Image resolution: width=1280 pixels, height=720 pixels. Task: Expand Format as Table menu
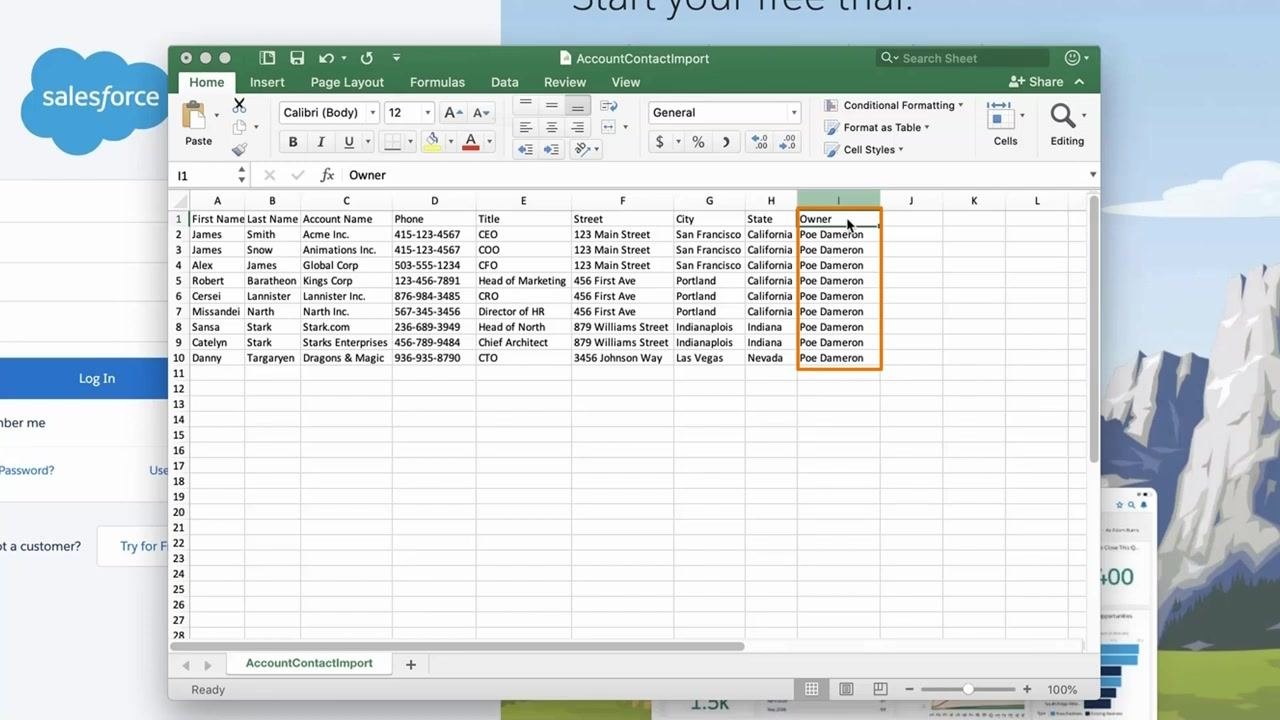pos(877,127)
